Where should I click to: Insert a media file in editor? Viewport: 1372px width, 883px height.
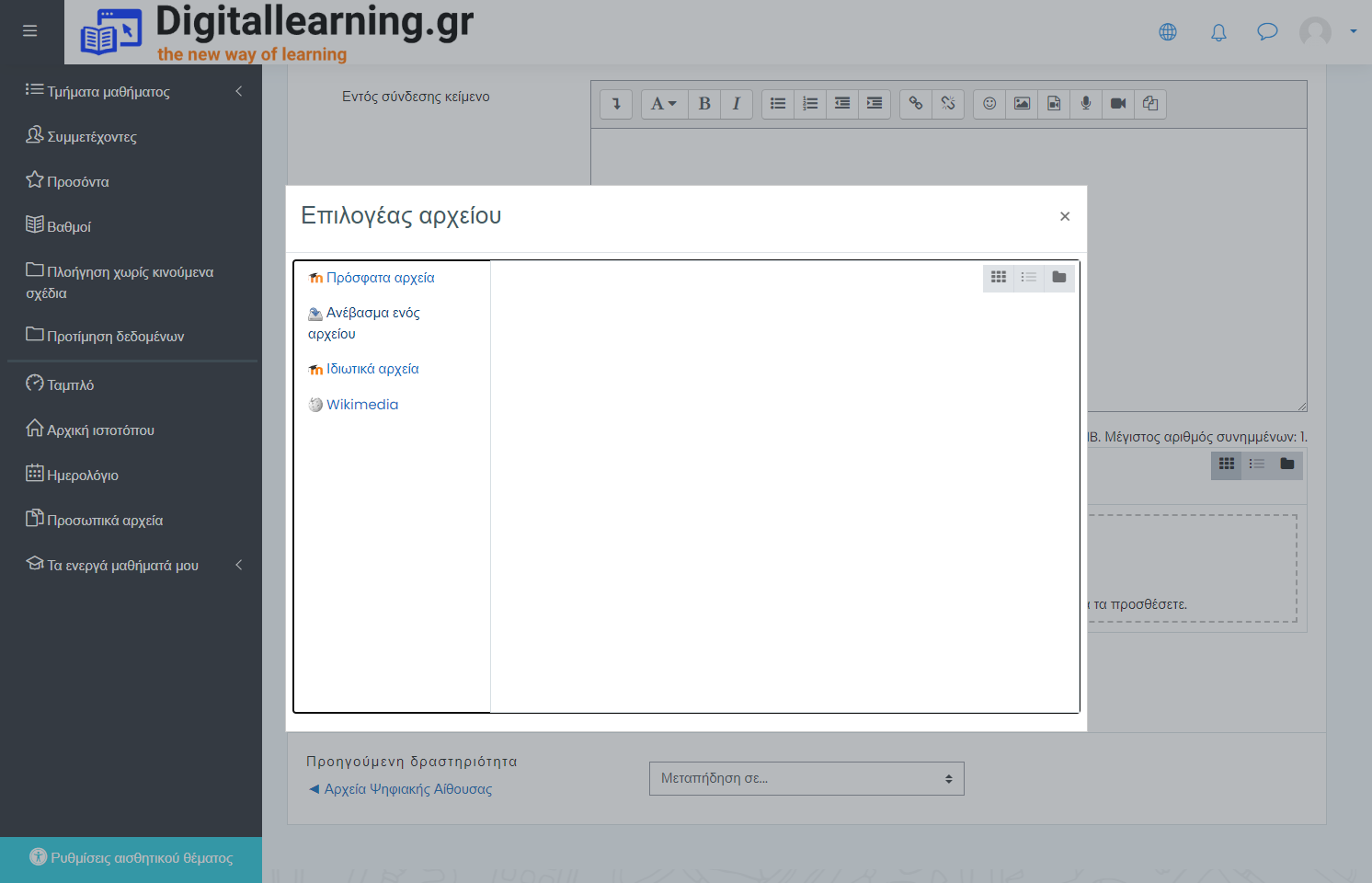point(1054,104)
